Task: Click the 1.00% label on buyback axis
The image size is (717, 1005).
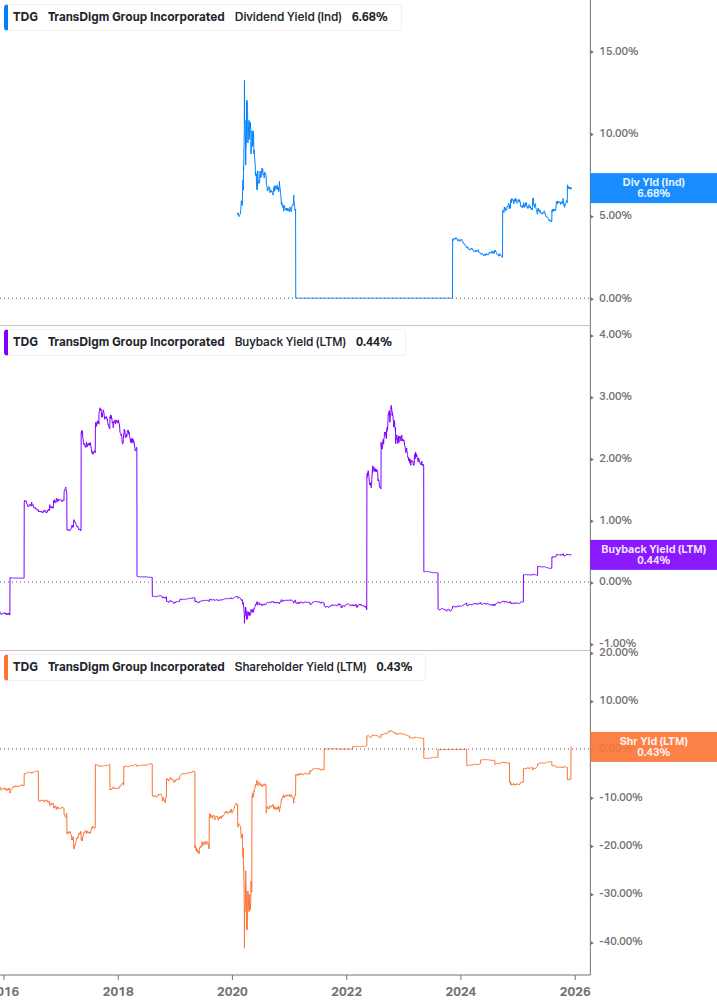Action: [x=615, y=520]
